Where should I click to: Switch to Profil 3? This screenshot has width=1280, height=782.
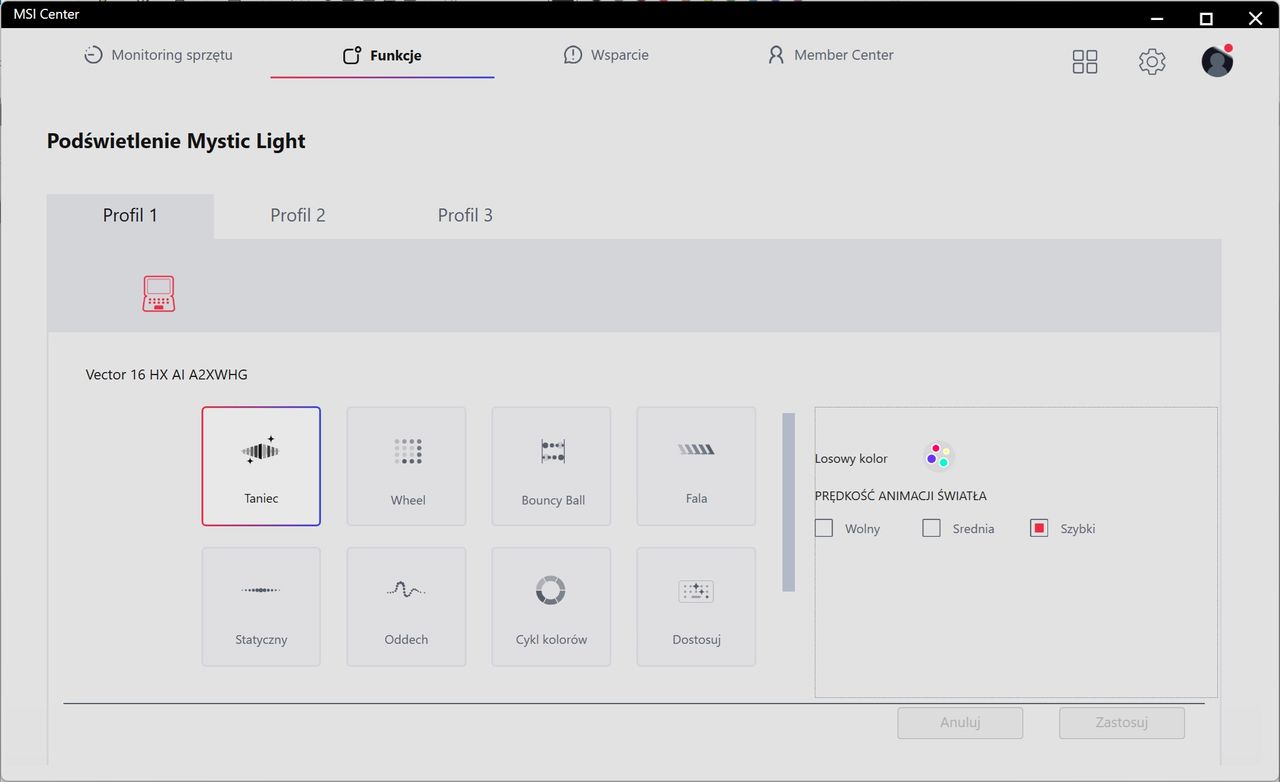[465, 216]
